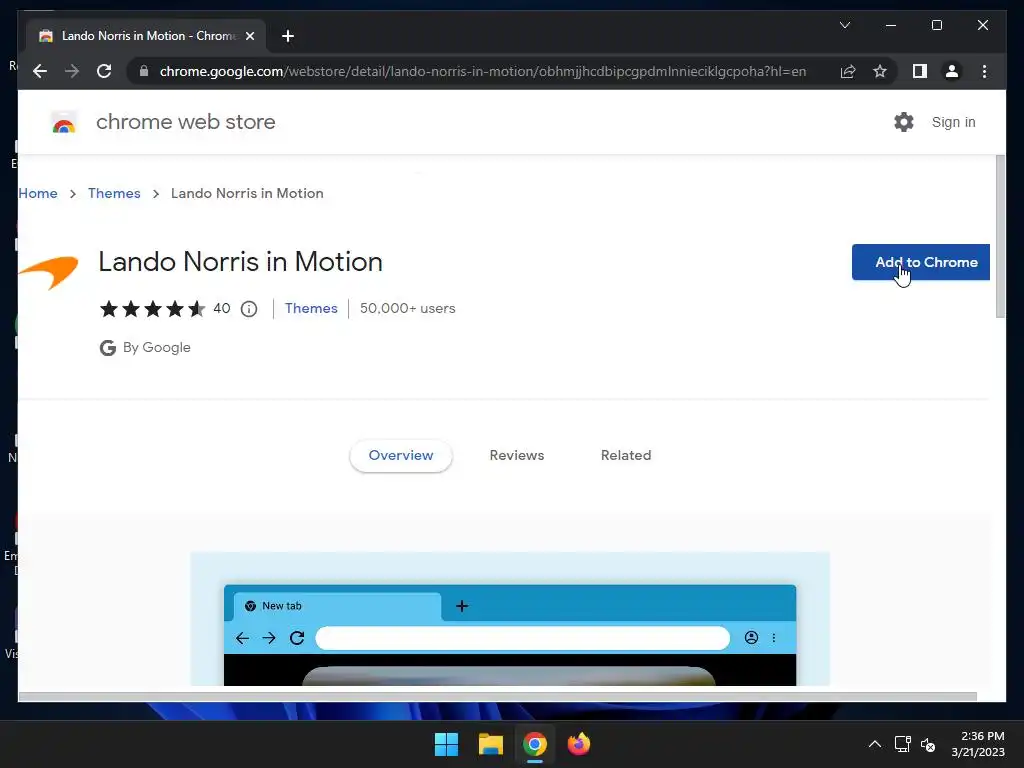This screenshot has width=1024, height=768.
Task: View site info via lock icon
Action: tap(144, 71)
